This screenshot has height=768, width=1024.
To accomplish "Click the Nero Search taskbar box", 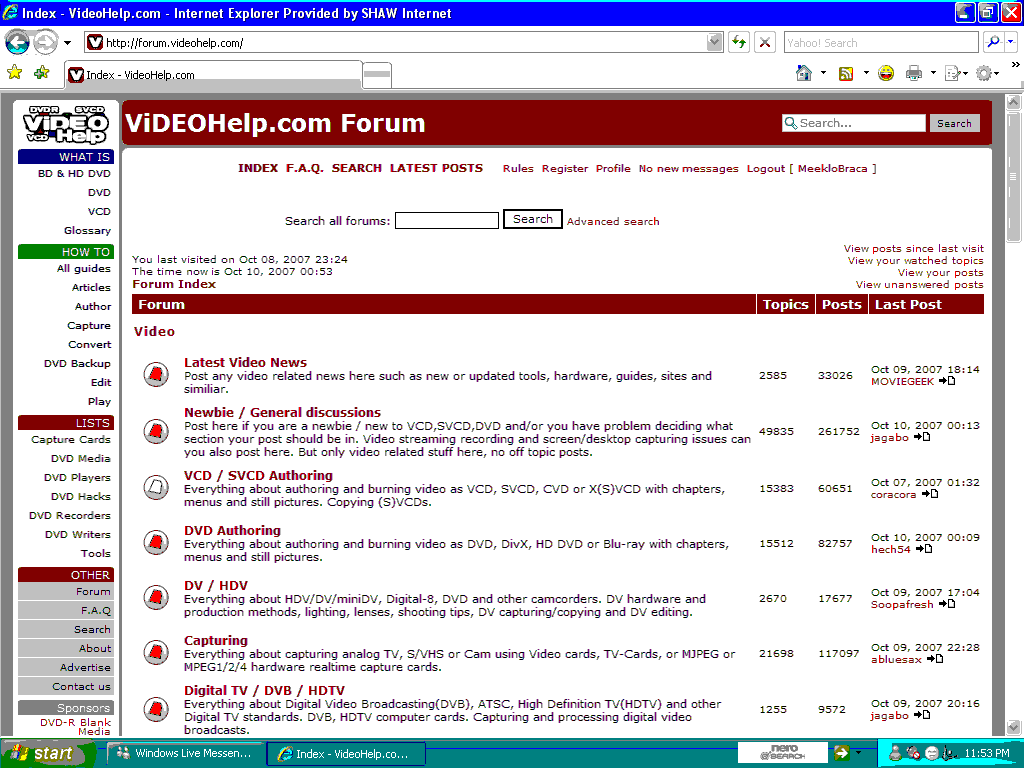I will 782,752.
